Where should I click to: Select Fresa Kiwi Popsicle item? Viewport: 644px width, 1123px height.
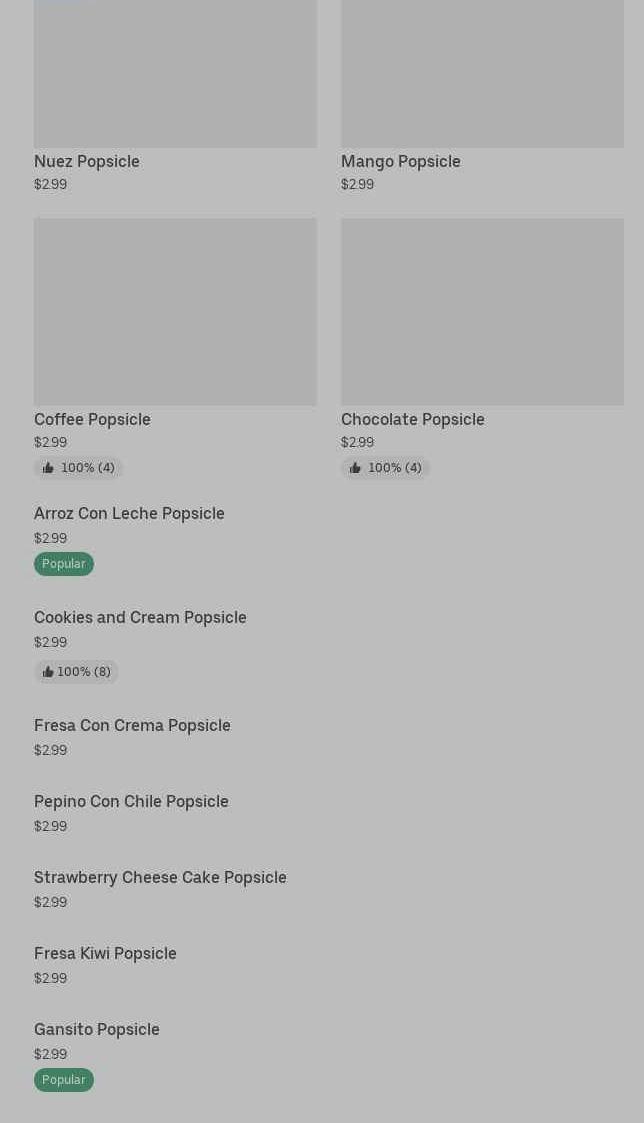[x=105, y=954]
